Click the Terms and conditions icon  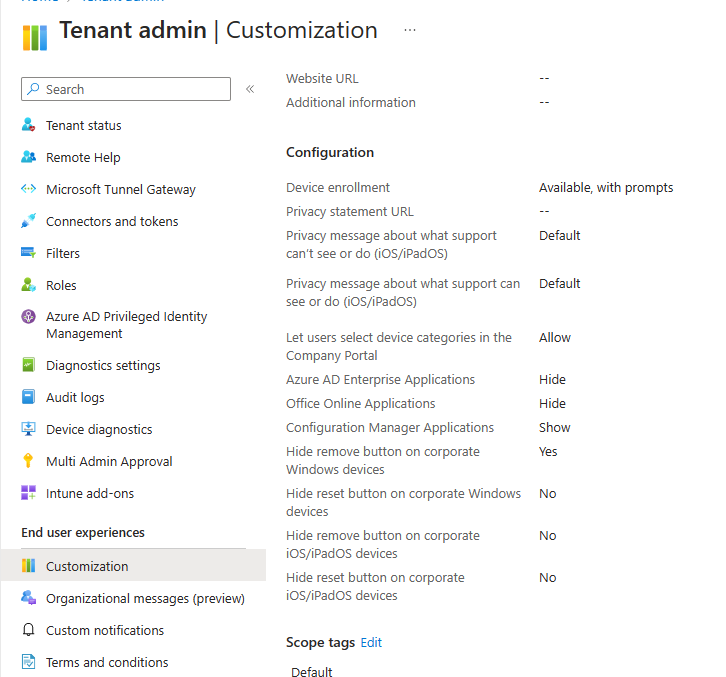[28, 662]
